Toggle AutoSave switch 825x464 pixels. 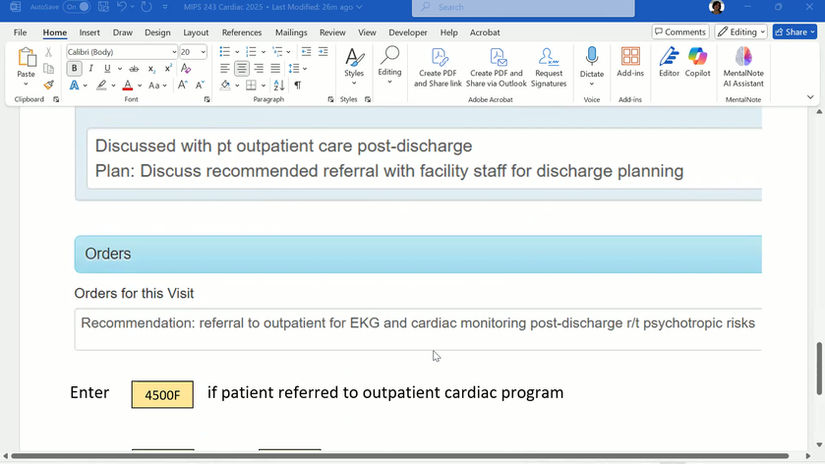coord(77,7)
